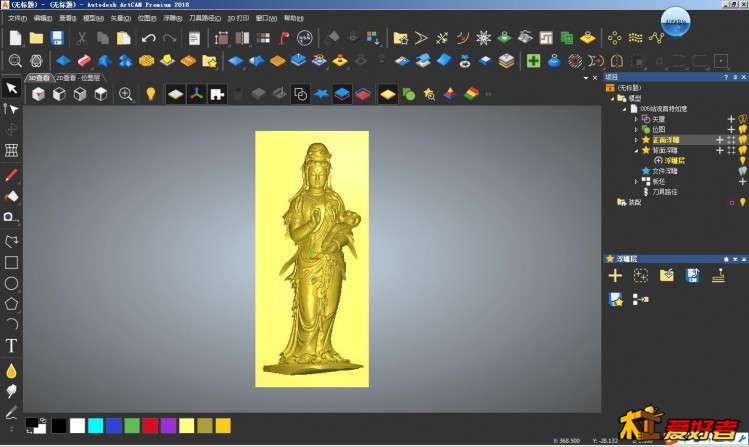The image size is (749, 447).
Task: Create a new model with the blank page icon
Action: (15, 38)
